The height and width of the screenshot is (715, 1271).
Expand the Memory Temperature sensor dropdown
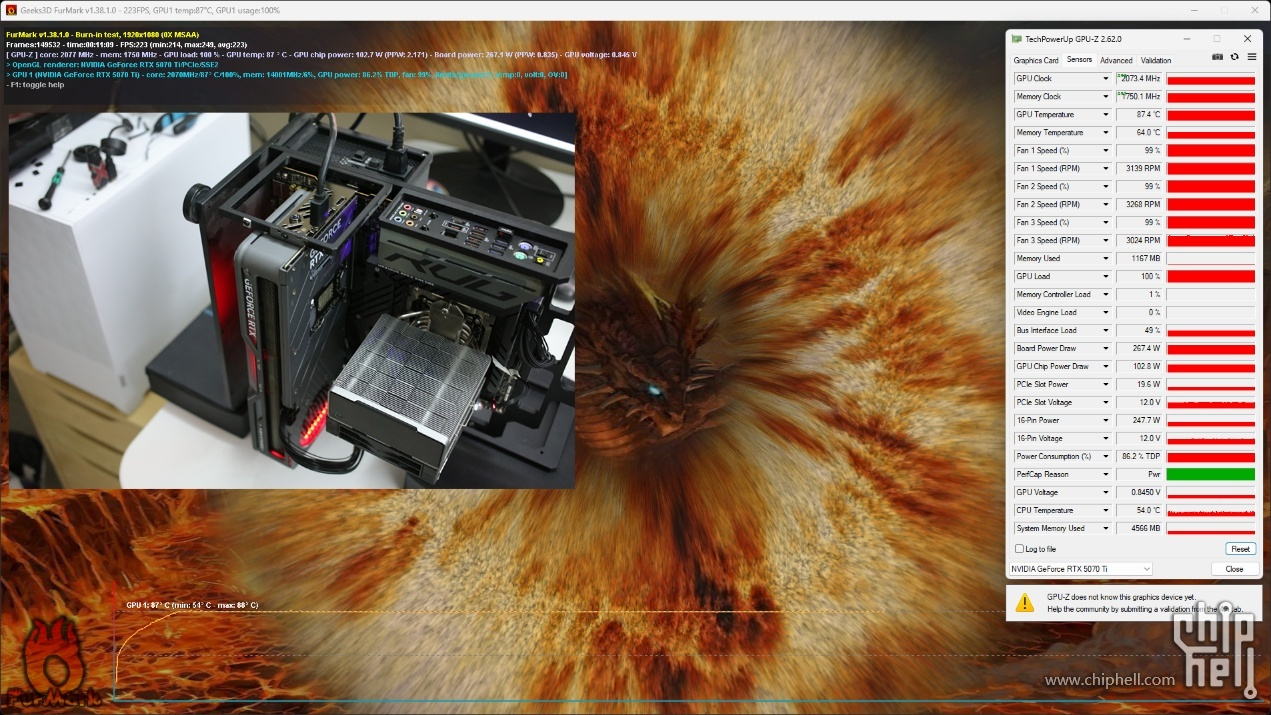pos(1105,133)
